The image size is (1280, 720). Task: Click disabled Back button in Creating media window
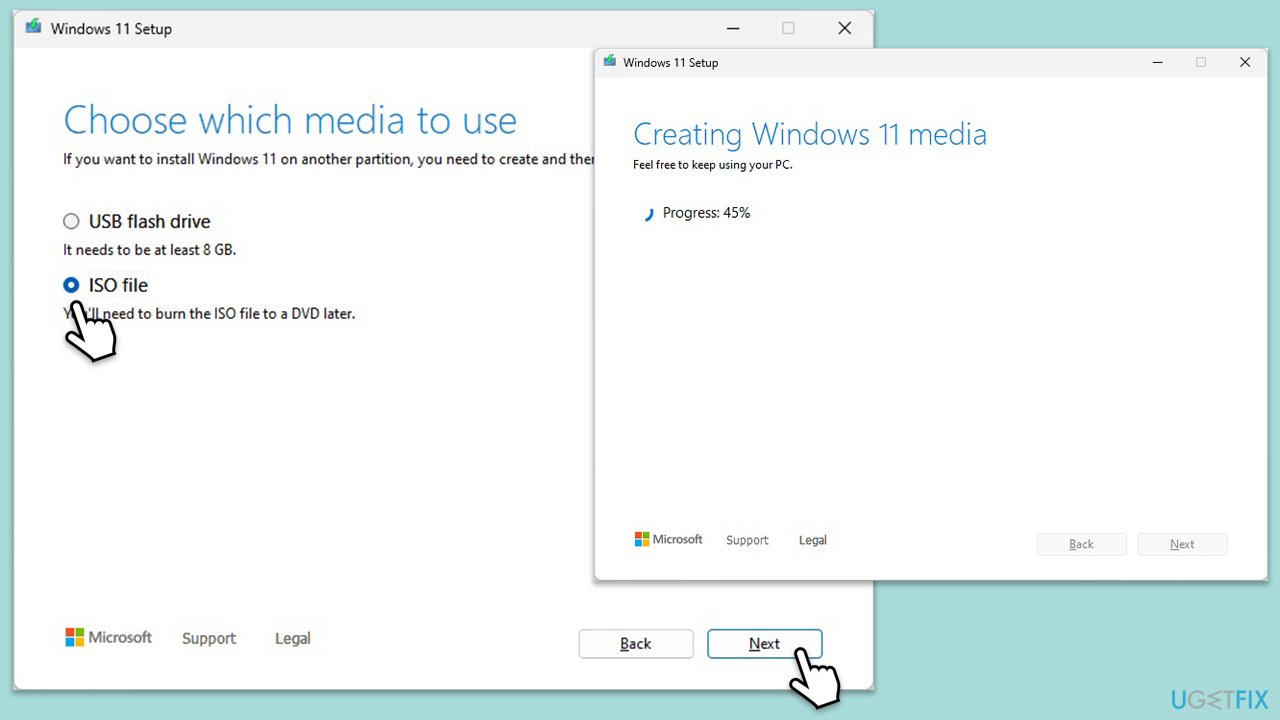1082,544
